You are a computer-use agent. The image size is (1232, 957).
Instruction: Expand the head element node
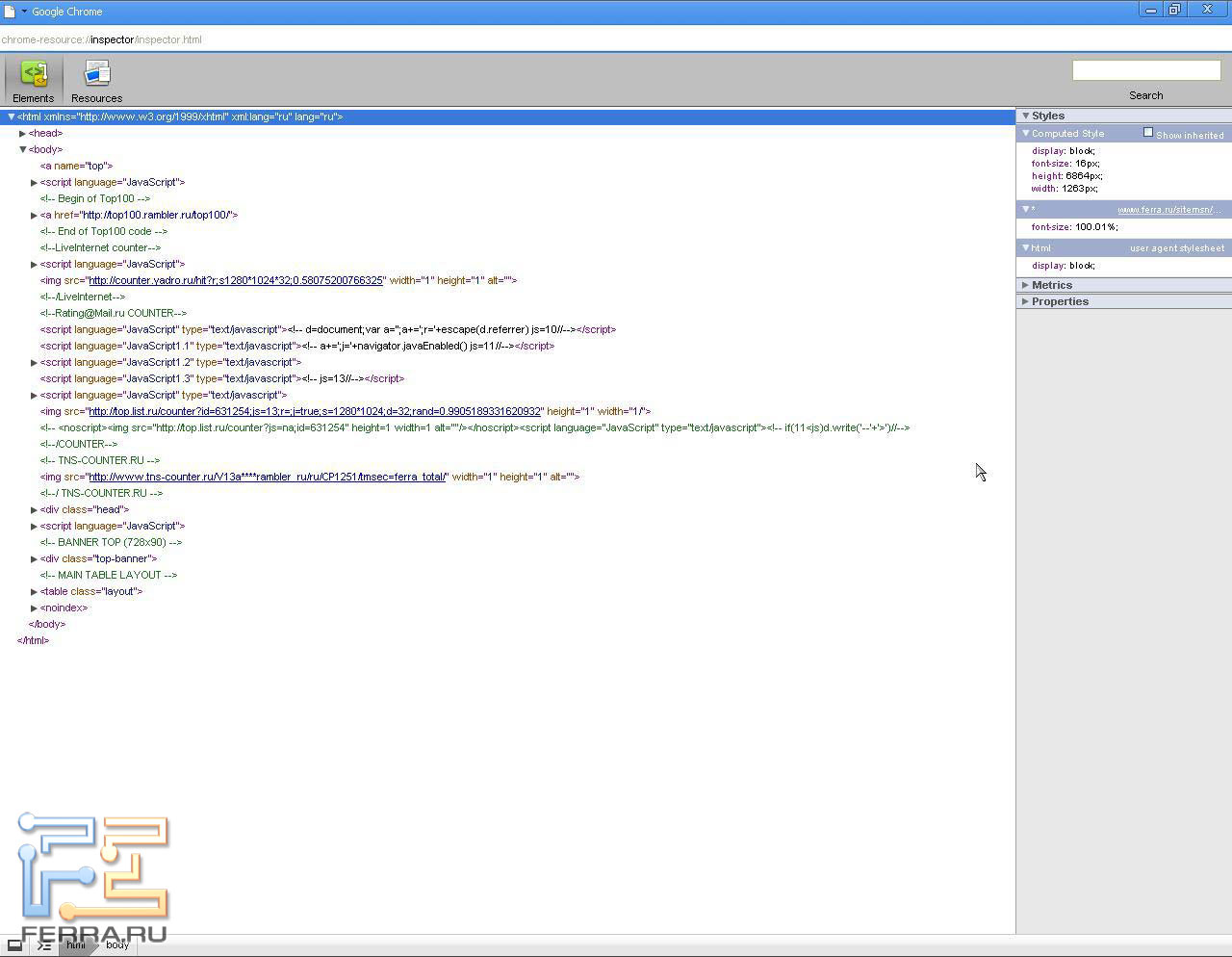point(22,134)
